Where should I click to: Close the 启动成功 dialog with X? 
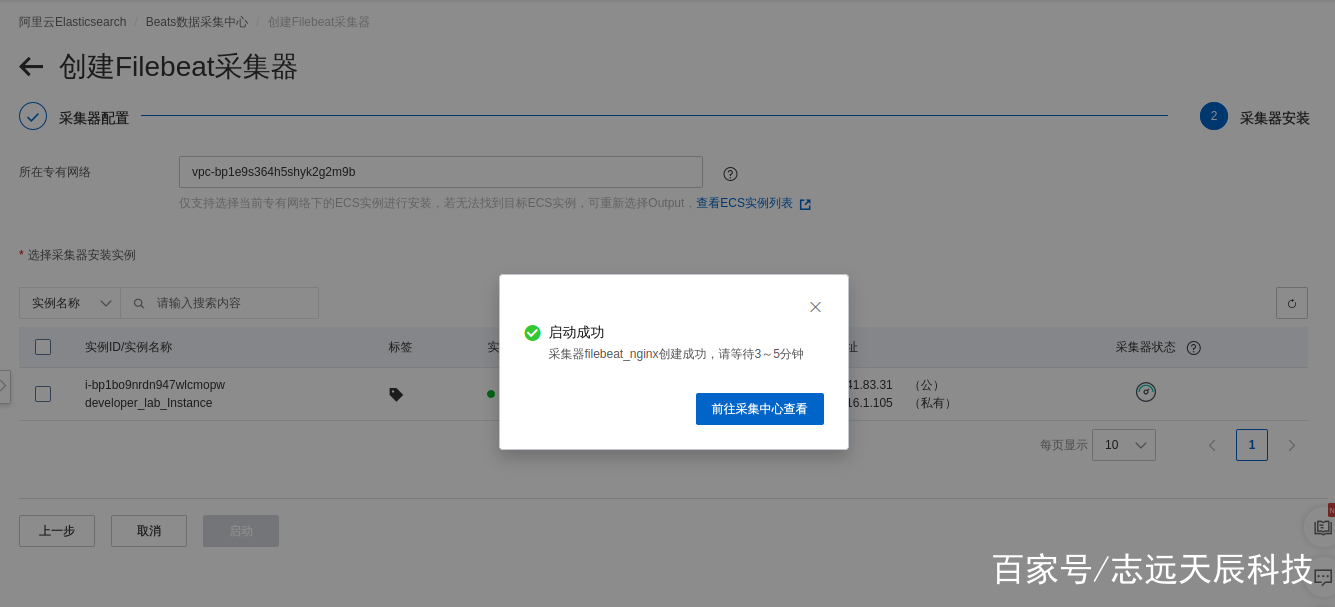pyautogui.click(x=815, y=307)
